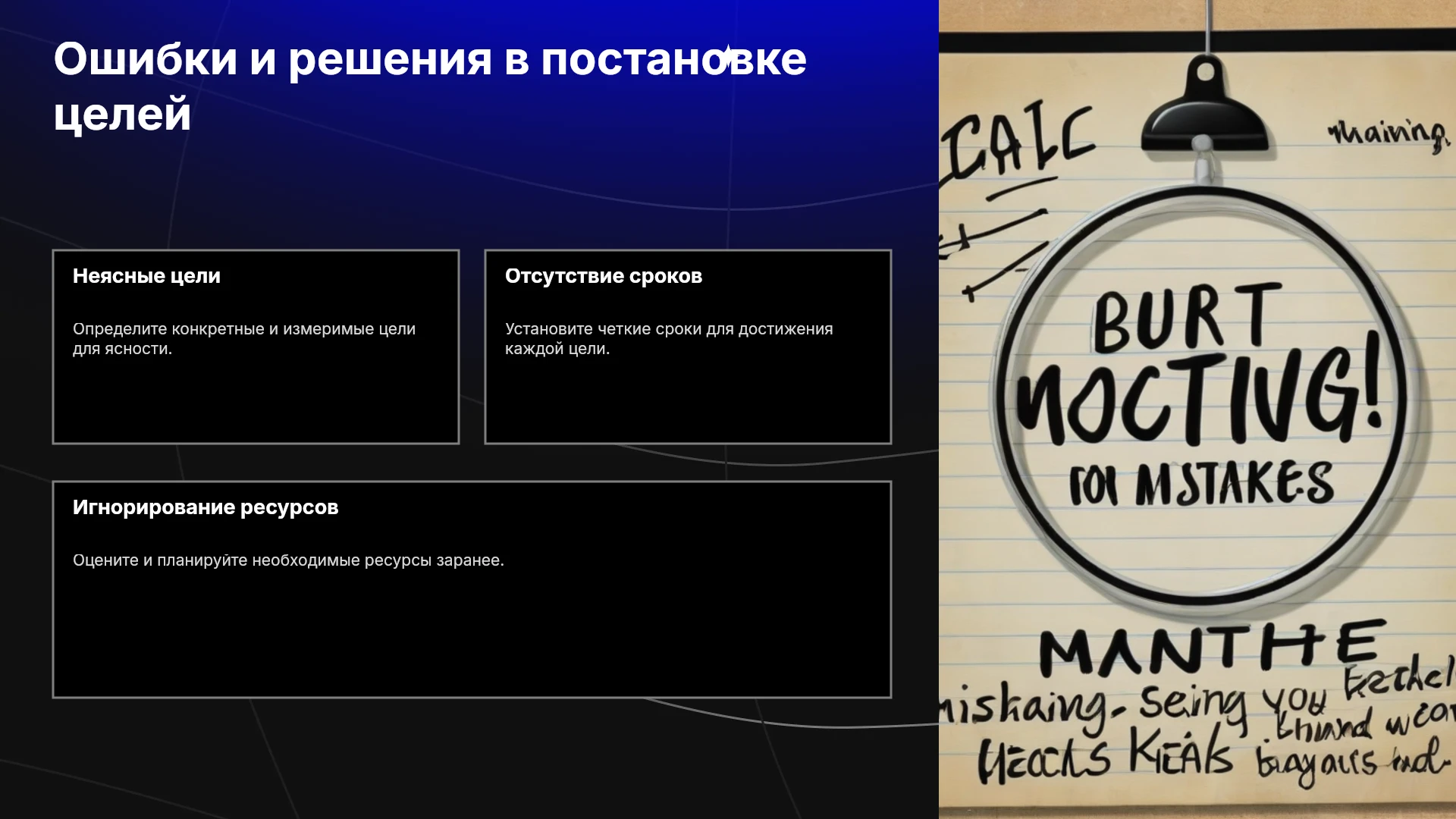Image resolution: width=1456 pixels, height=819 pixels.
Task: Click the word "целей" on the title's second line
Action: [x=122, y=115]
